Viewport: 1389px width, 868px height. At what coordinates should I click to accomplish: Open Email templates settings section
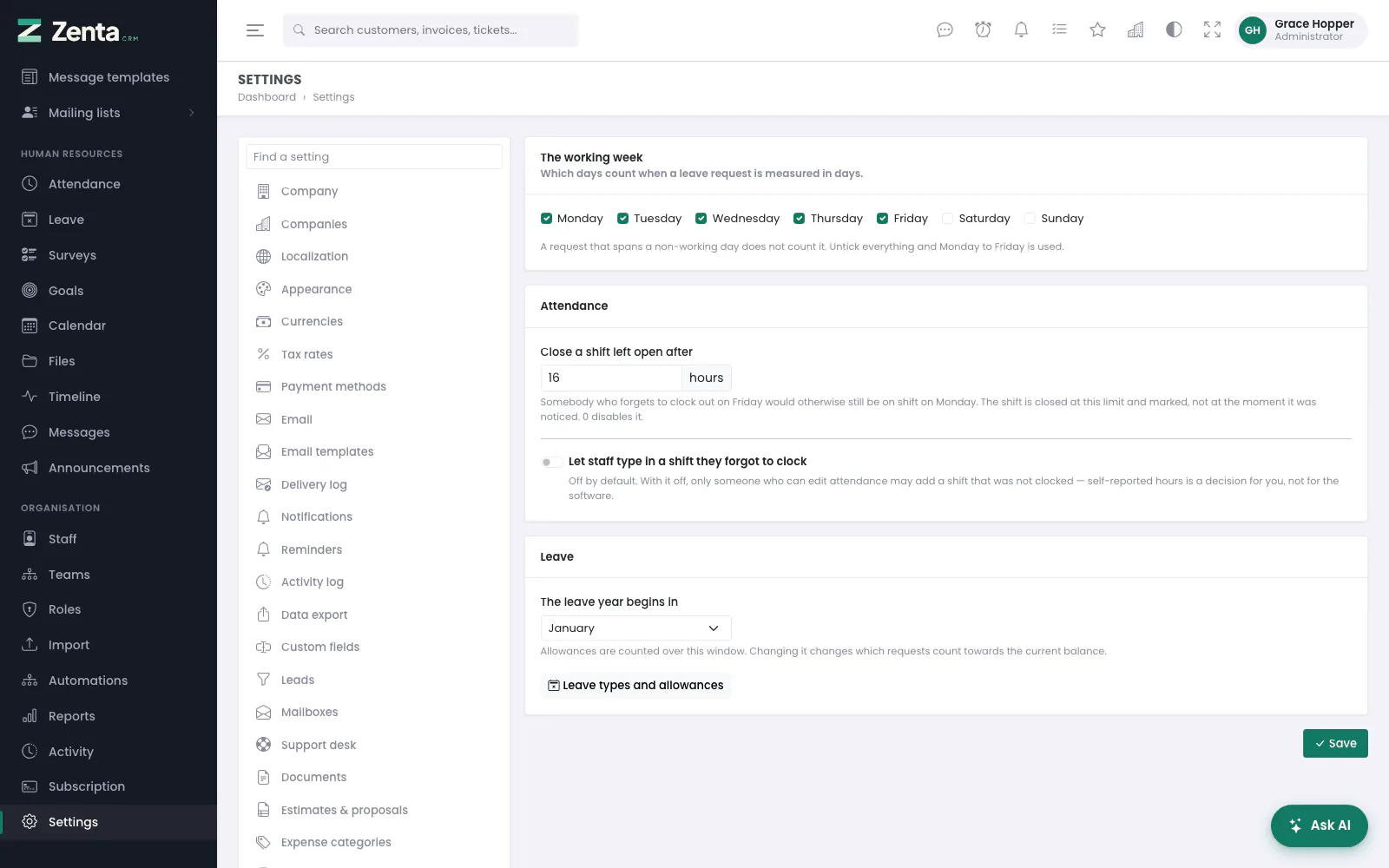(374, 452)
